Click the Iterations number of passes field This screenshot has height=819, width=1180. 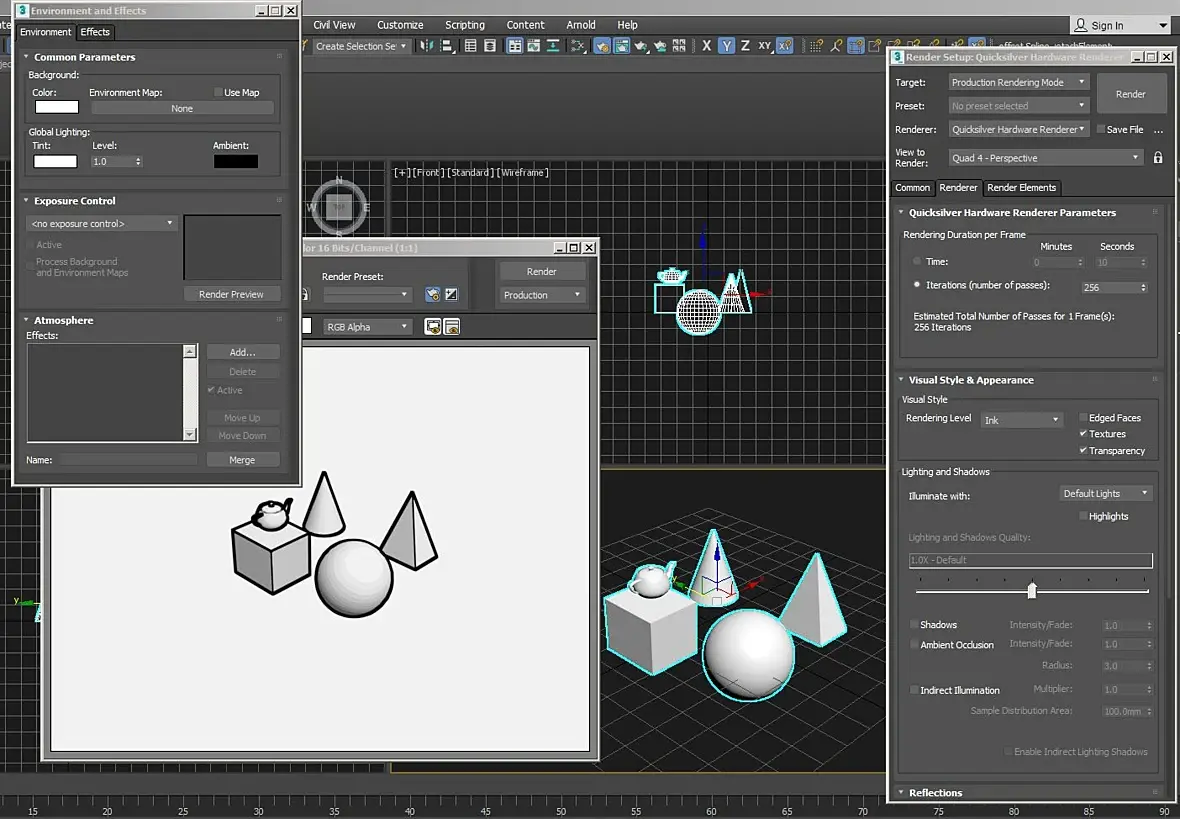click(x=1115, y=288)
